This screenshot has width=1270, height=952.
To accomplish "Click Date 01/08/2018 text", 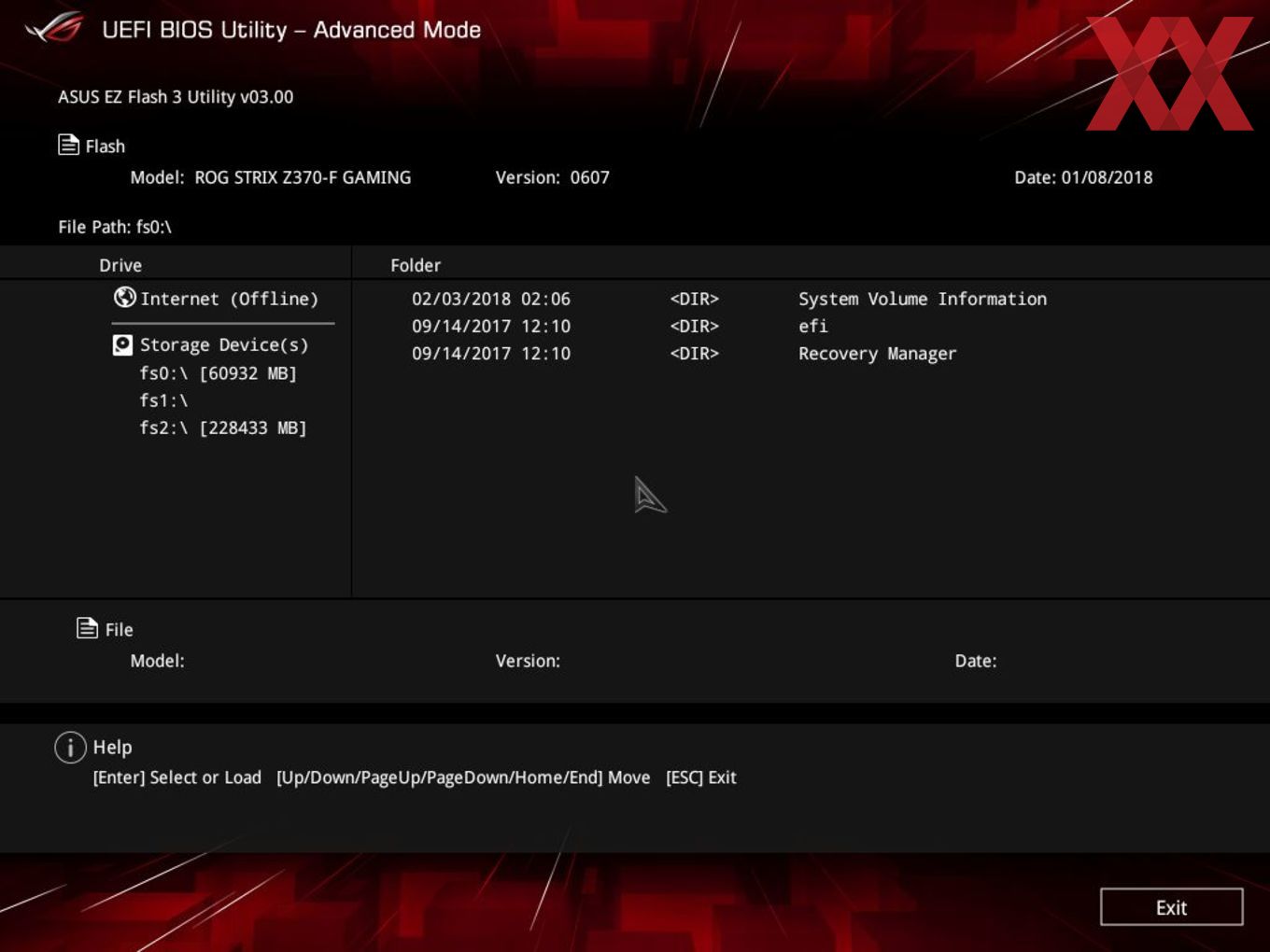I will tap(1083, 177).
